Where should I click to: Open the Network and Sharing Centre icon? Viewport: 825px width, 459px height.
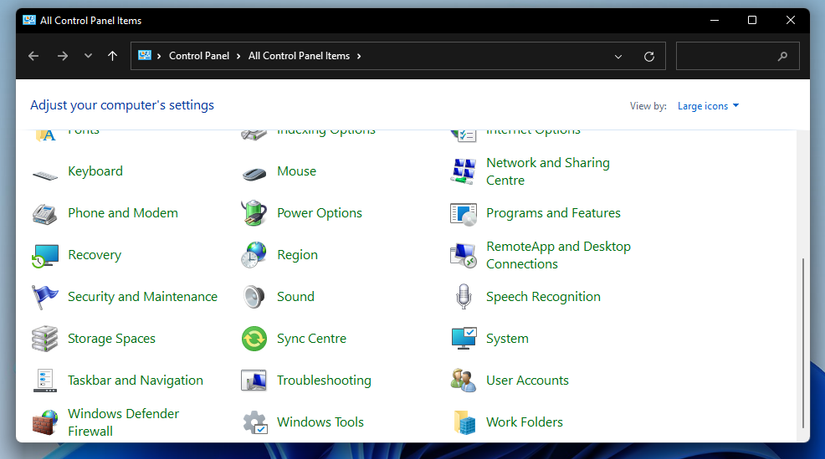(x=464, y=172)
